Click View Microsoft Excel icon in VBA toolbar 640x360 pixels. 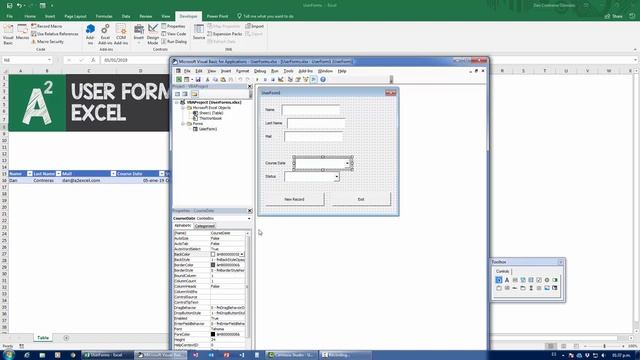click(179, 80)
